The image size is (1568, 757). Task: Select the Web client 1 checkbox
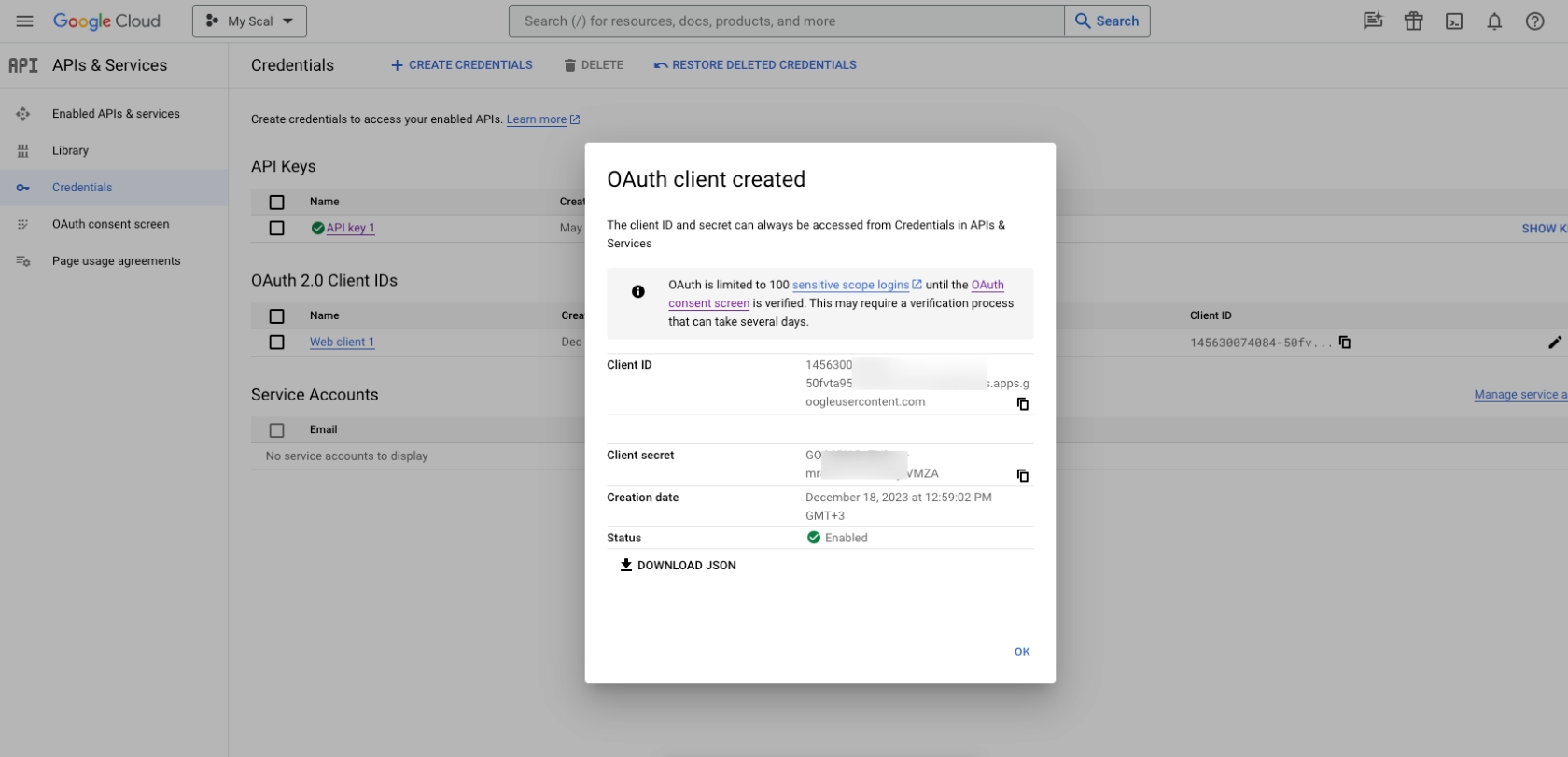pyautogui.click(x=276, y=343)
